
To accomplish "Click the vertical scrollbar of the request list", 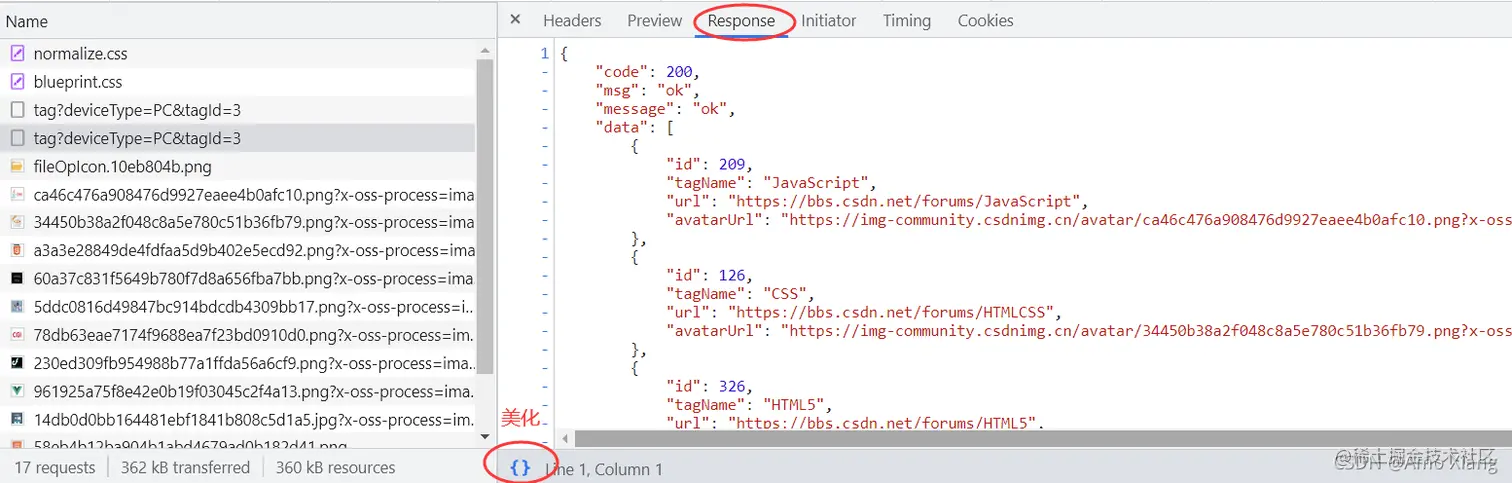I will tap(485, 215).
